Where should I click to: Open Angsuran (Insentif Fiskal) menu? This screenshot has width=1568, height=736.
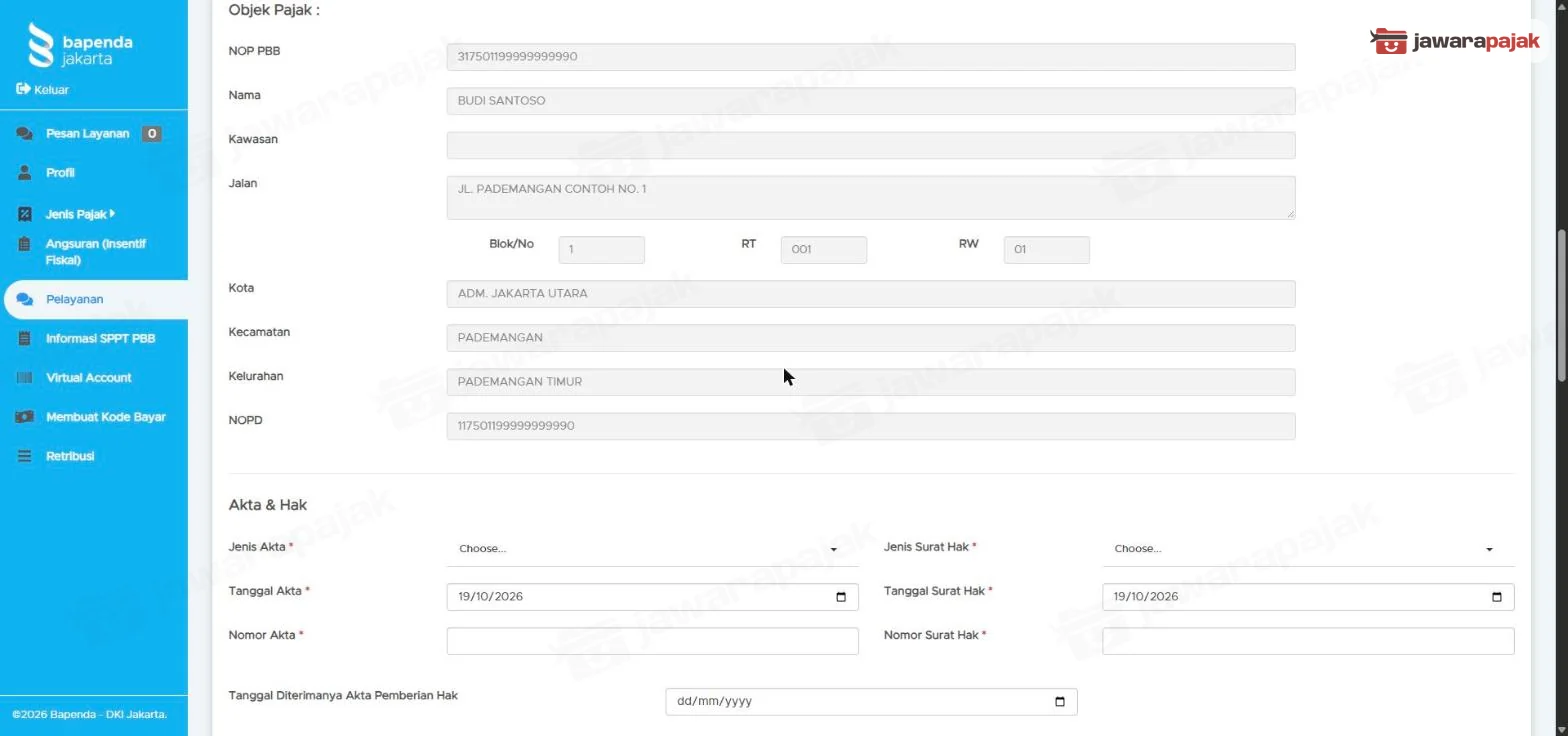(x=96, y=252)
